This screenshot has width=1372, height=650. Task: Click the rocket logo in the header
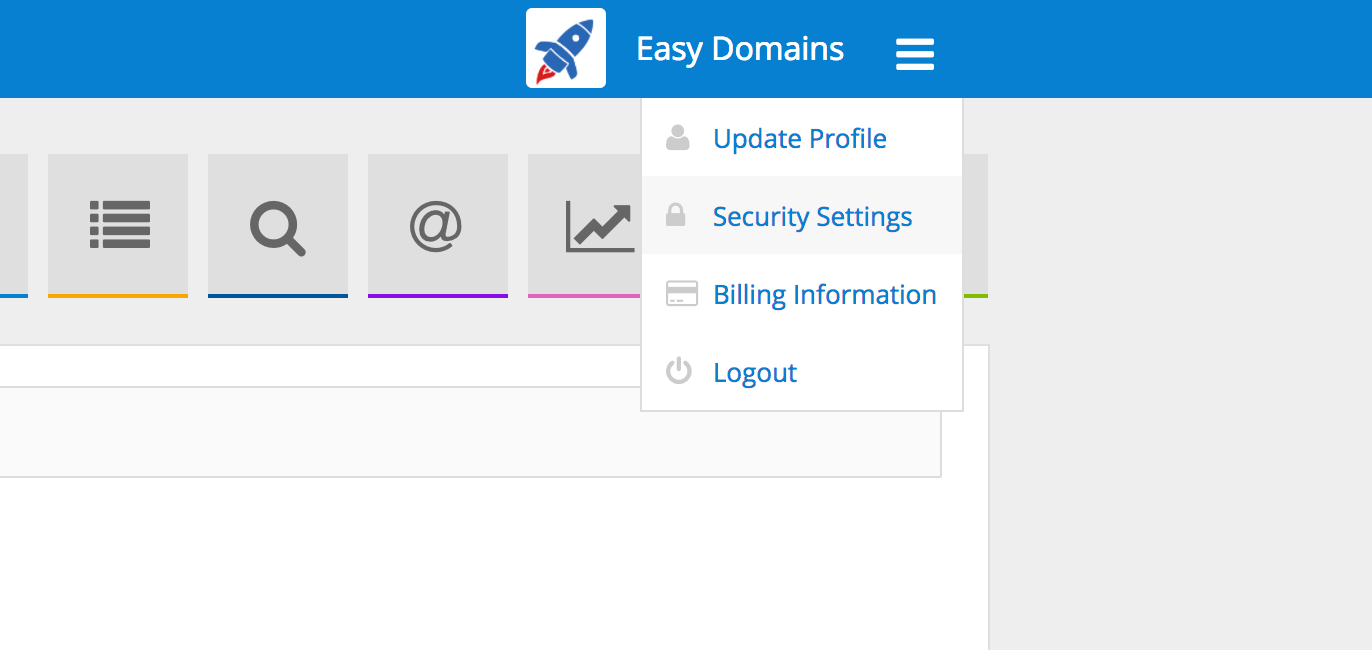(565, 48)
